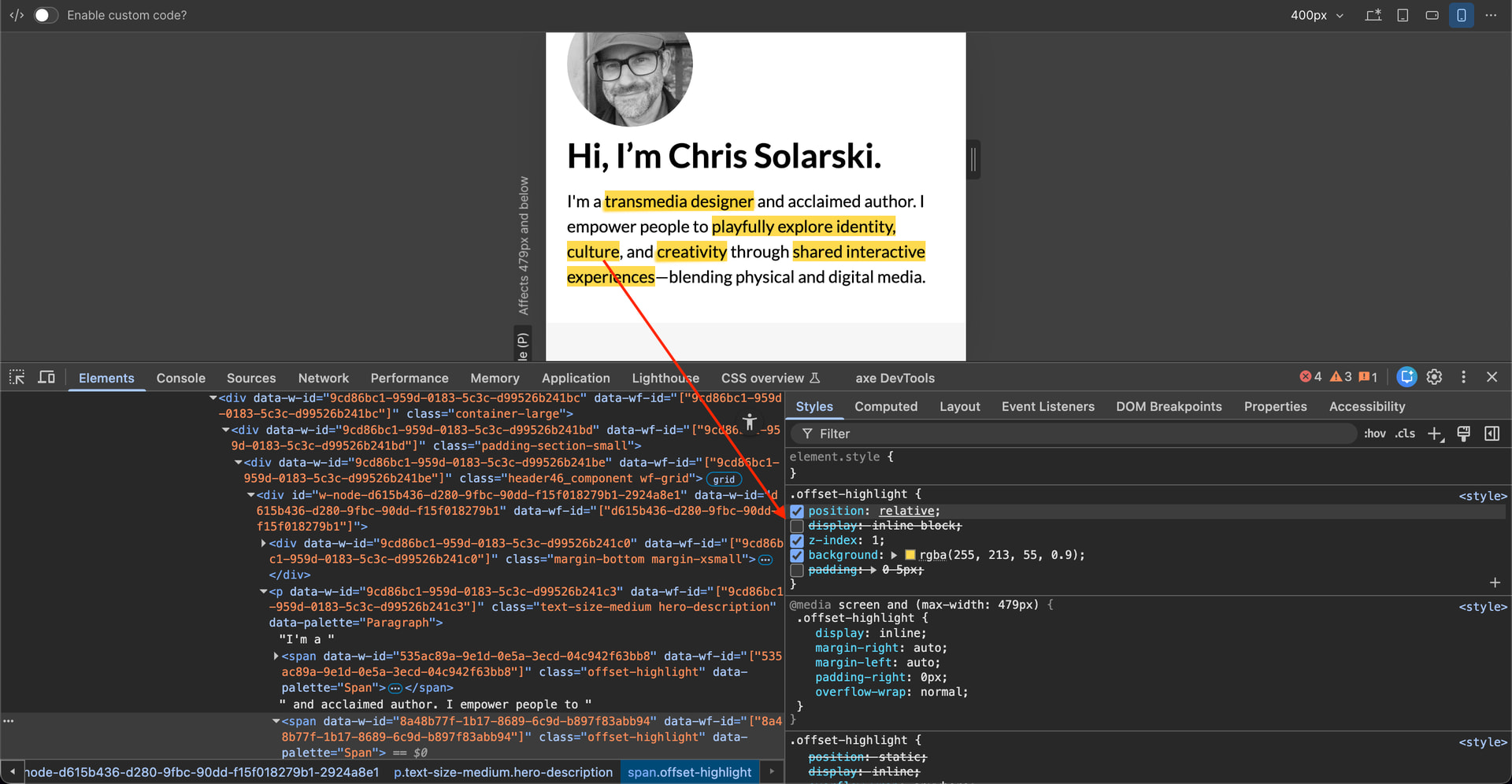Viewport: 1512px width, 784px height.
Task: Collapse the selected offset-highlight span node
Action: pos(276,721)
